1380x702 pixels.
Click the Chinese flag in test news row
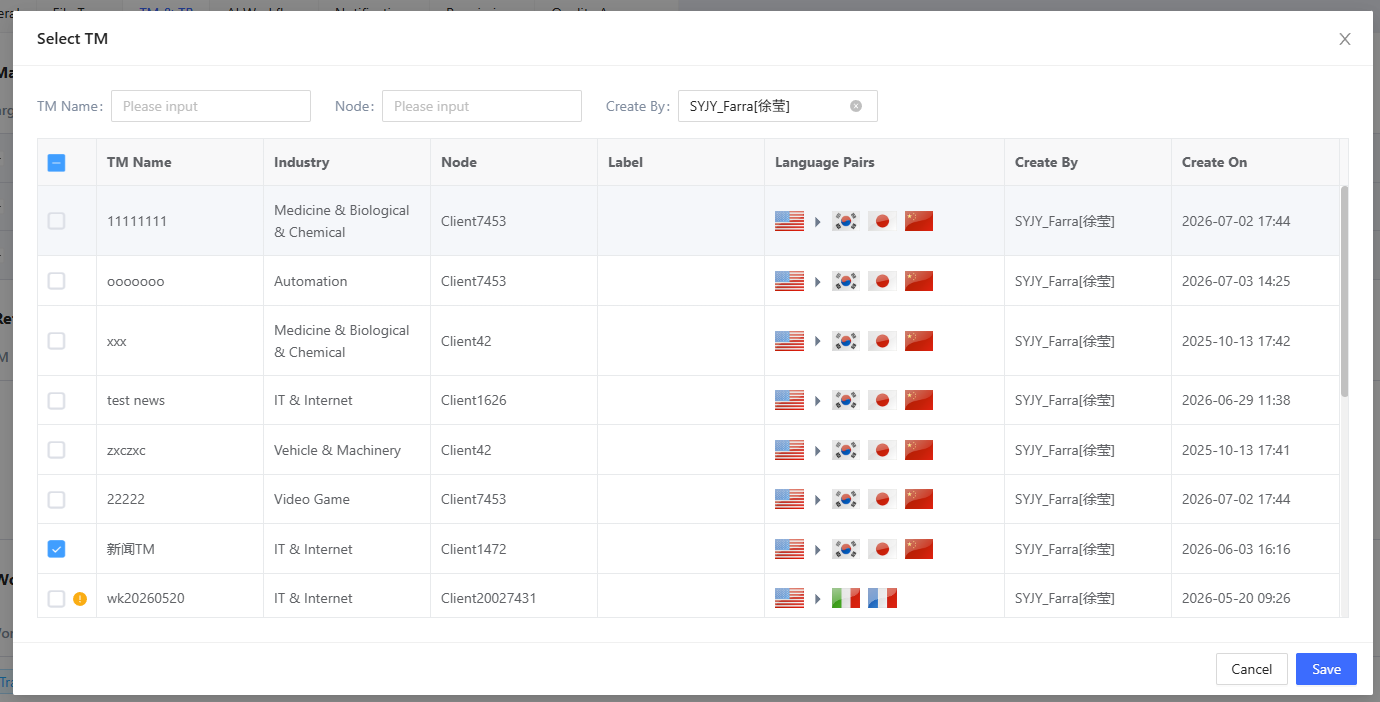pos(919,400)
